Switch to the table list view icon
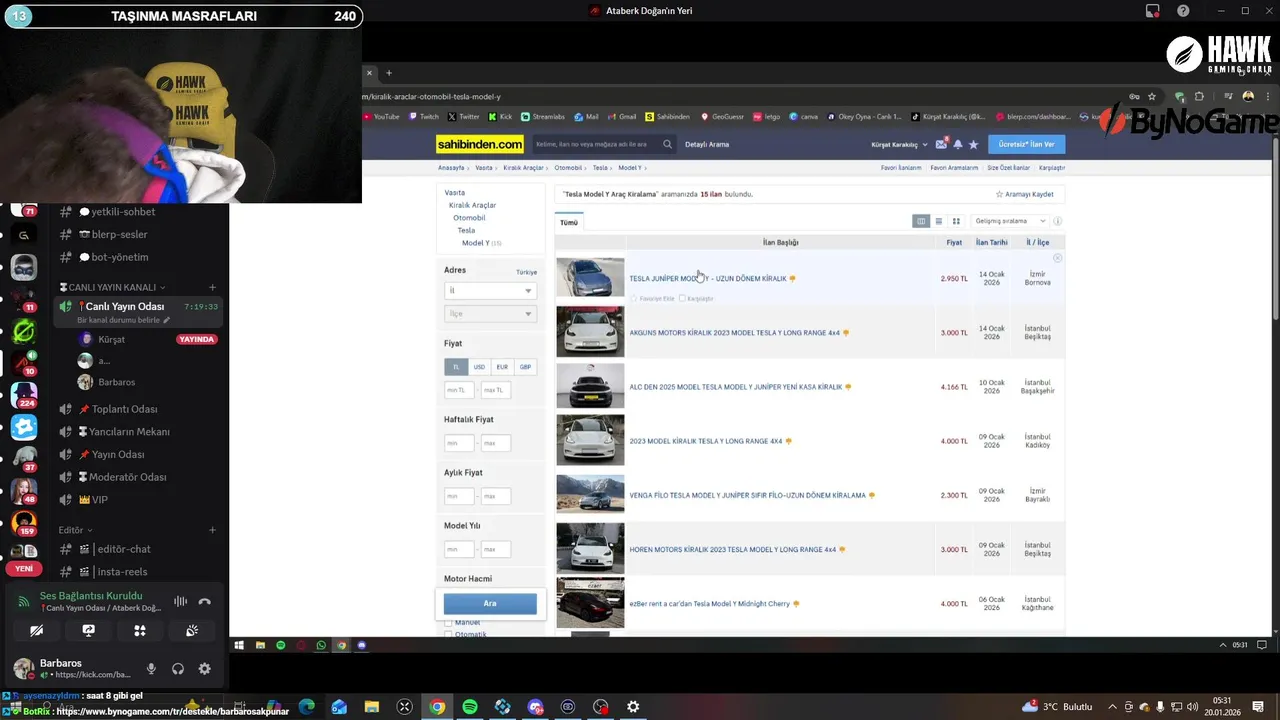This screenshot has height=720, width=1280. point(921,221)
